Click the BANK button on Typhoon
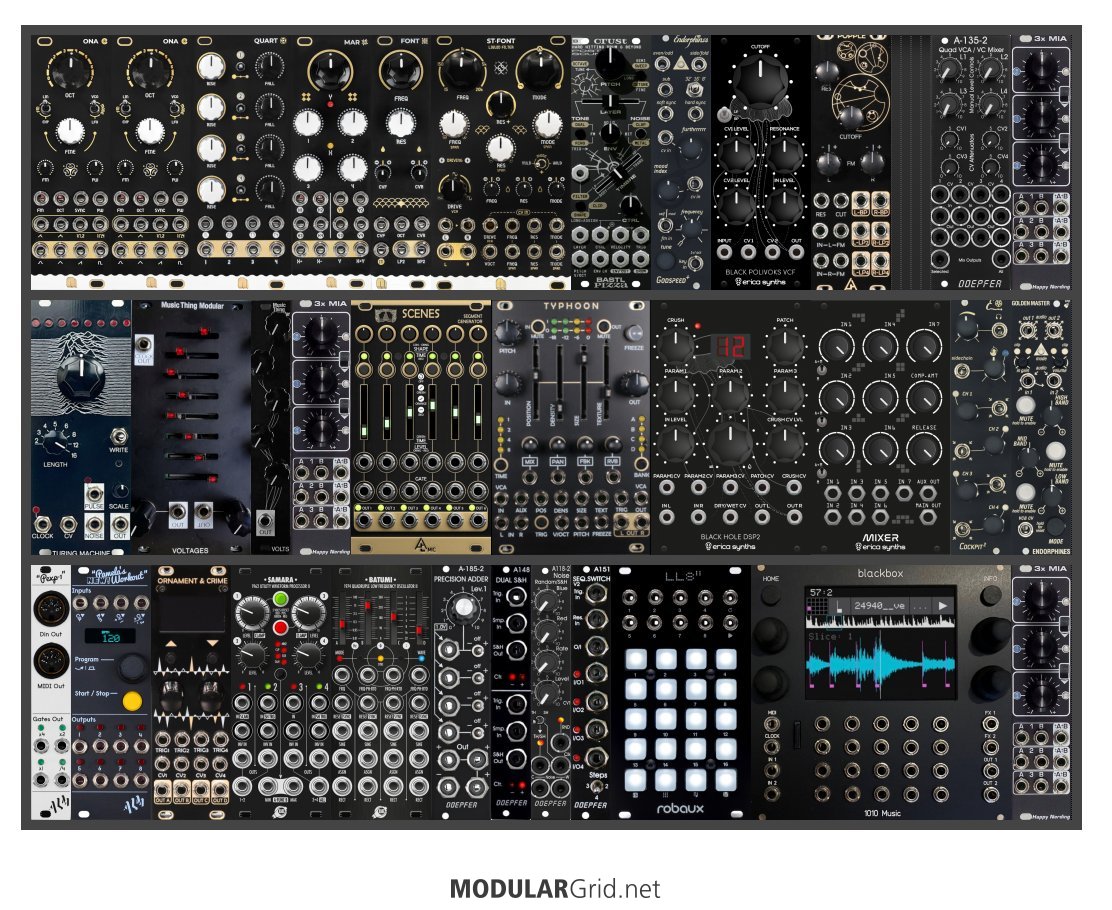 (640, 462)
